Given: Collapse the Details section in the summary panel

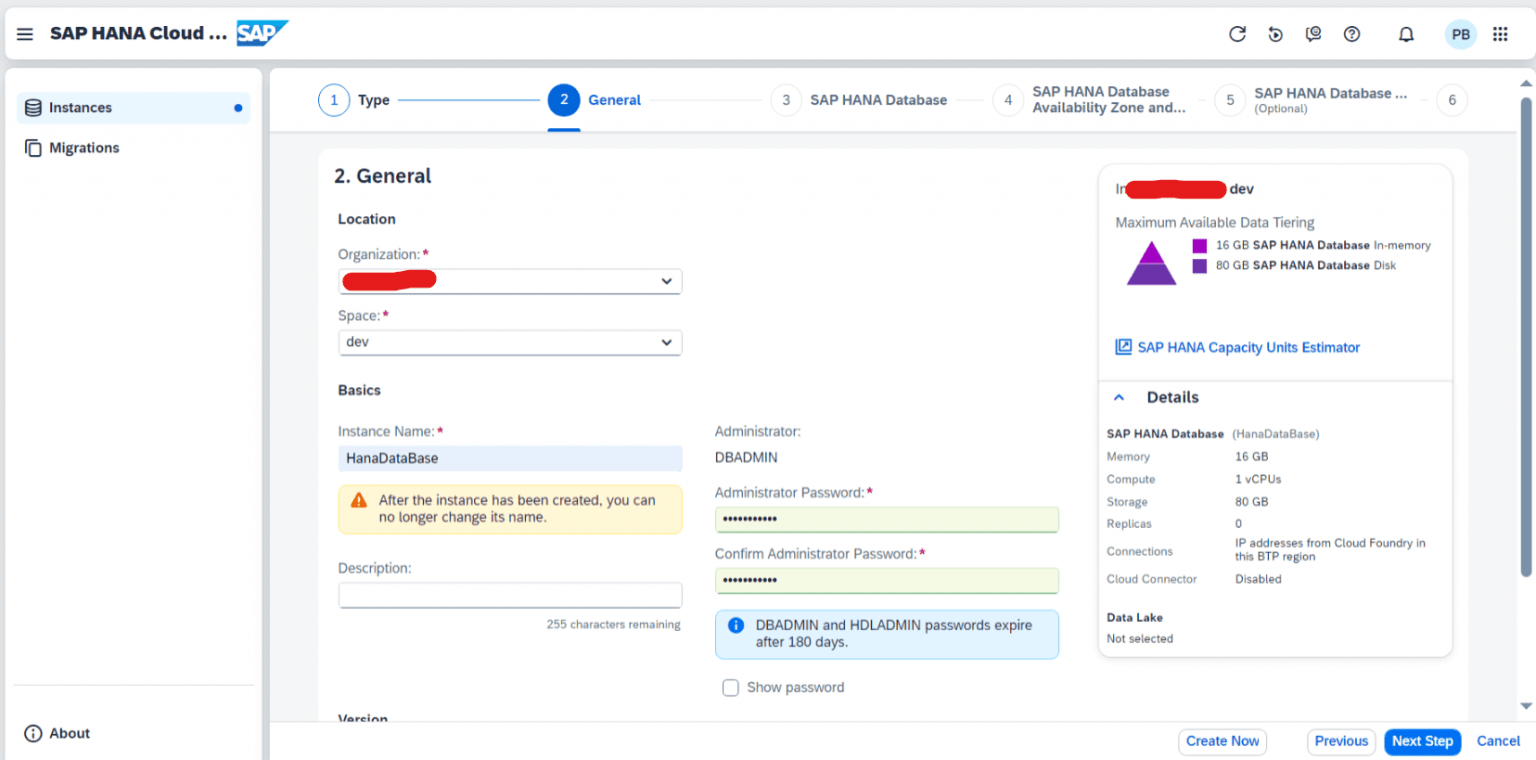Looking at the screenshot, I should tap(1118, 396).
